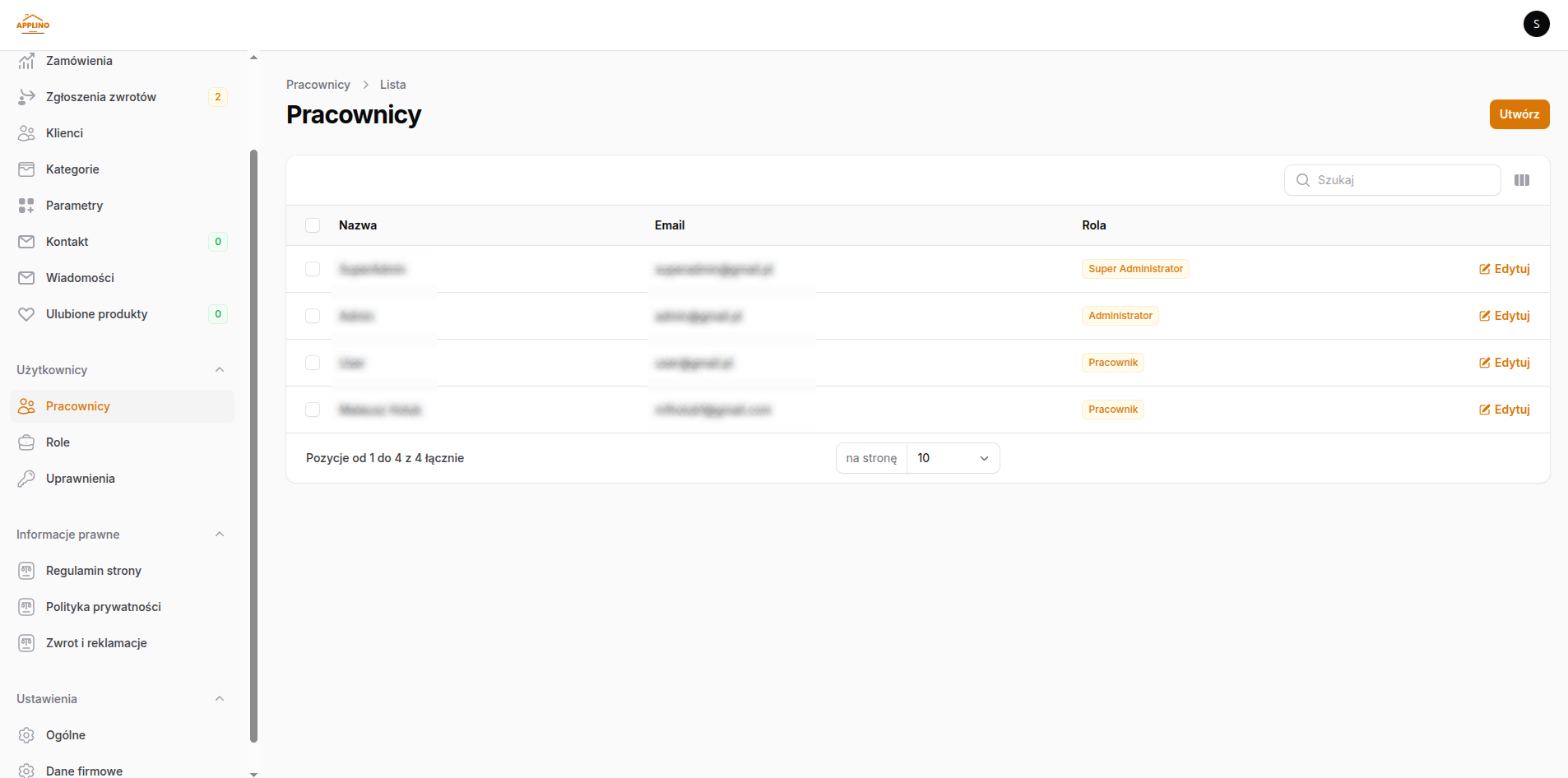Select the Super Administrator row checkbox
Viewport: 1568px width, 778px height.
[x=313, y=269]
